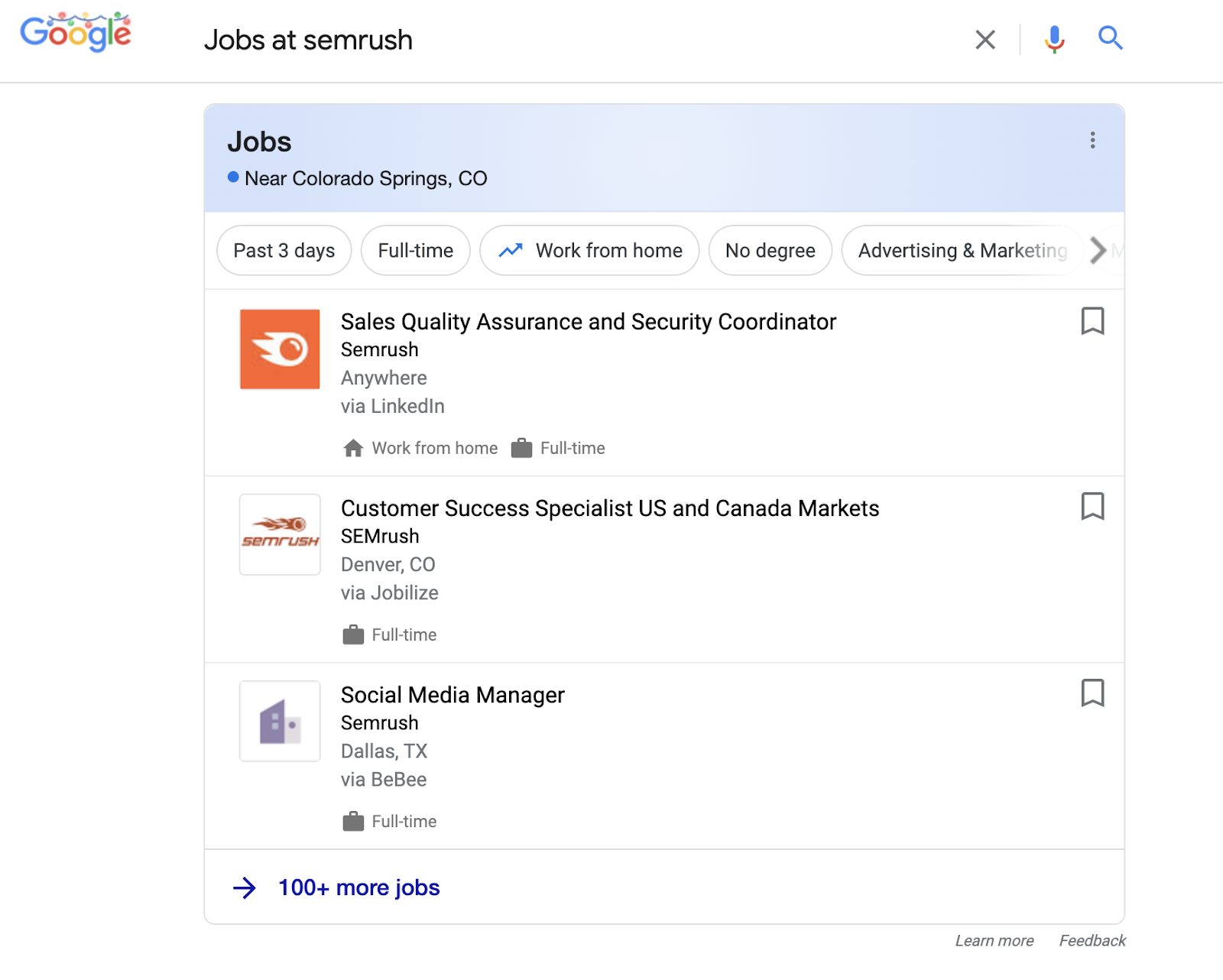Click 'Near Colorado Springs, CO' location text

(x=366, y=179)
